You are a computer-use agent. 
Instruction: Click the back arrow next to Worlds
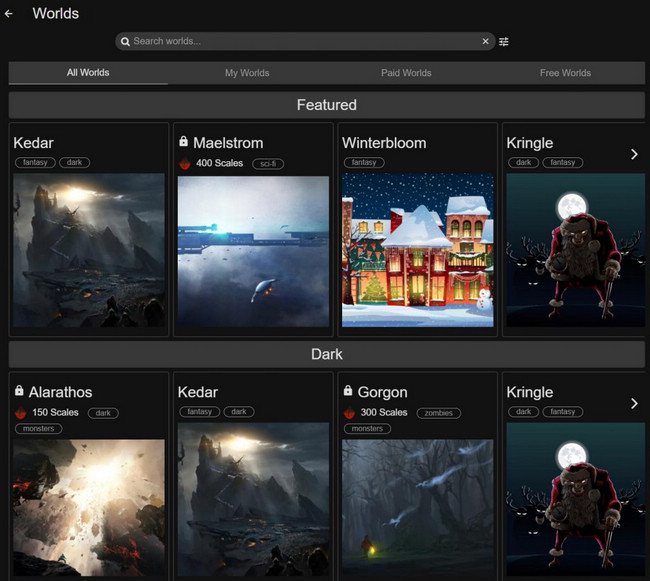pos(9,14)
